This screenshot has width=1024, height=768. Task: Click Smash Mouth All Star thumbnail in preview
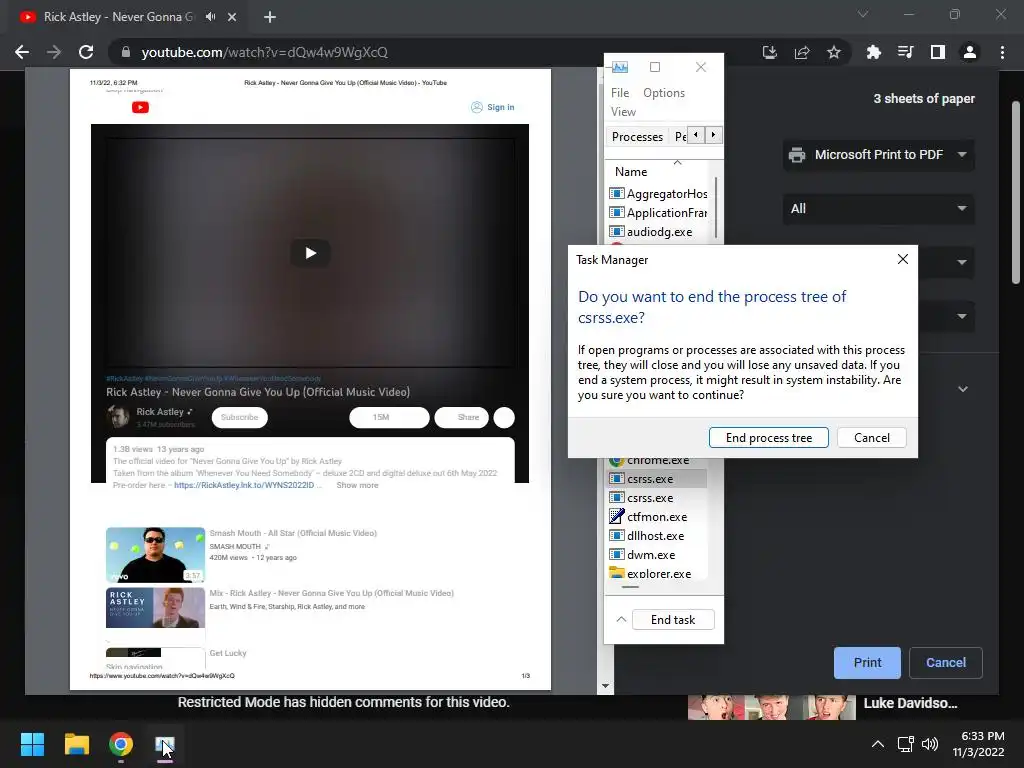[155, 554]
